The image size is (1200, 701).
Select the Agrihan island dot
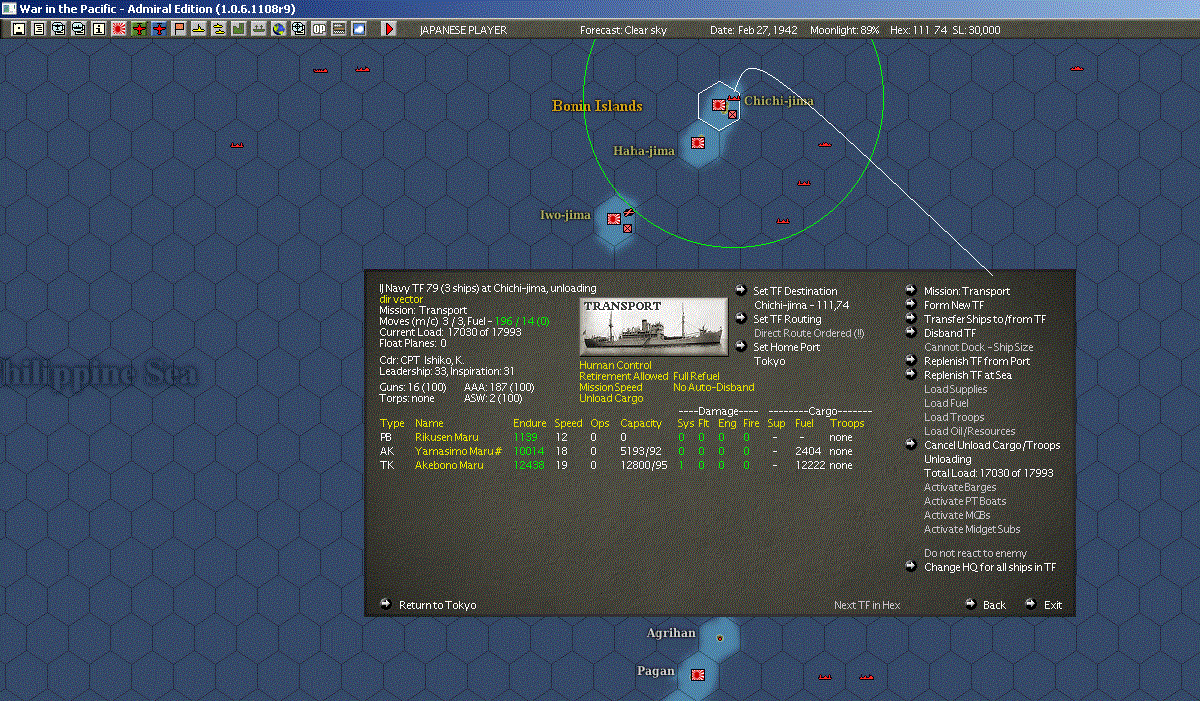(x=719, y=636)
